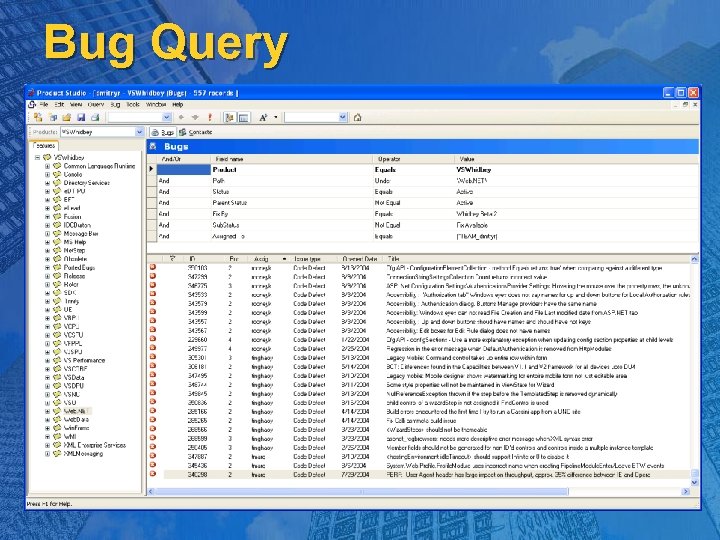Collapse the VSWhidbey root tree node
Screen dimensions: 720x540
[38, 158]
